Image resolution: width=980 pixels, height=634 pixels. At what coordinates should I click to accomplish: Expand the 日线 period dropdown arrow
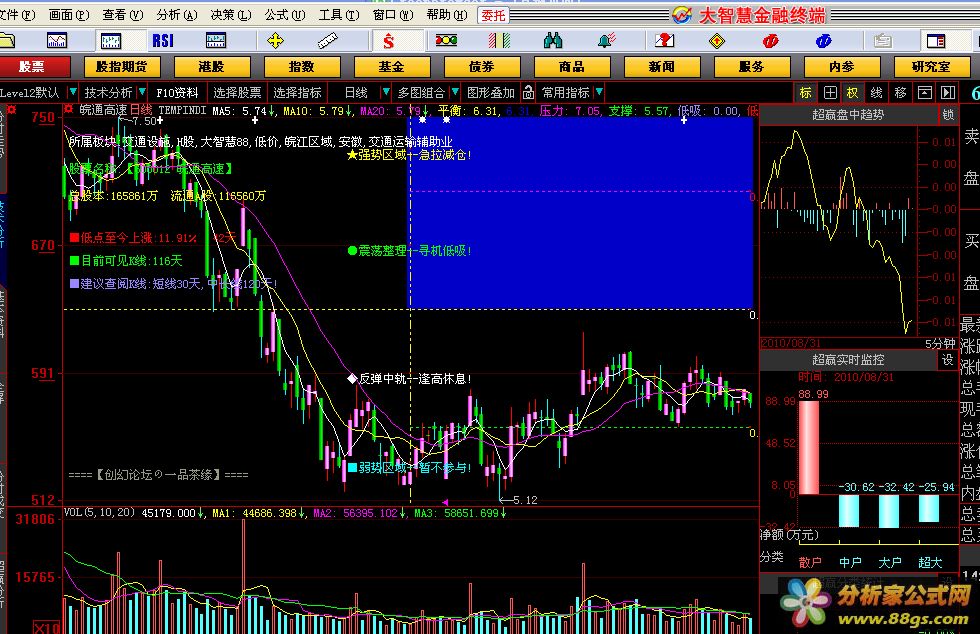[x=386, y=93]
